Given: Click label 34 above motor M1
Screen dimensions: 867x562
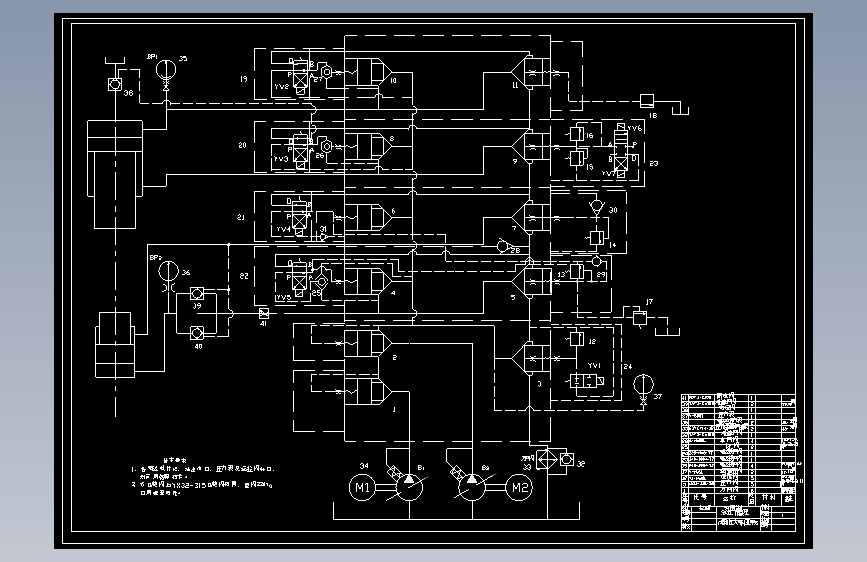Looking at the screenshot, I should [x=364, y=466].
